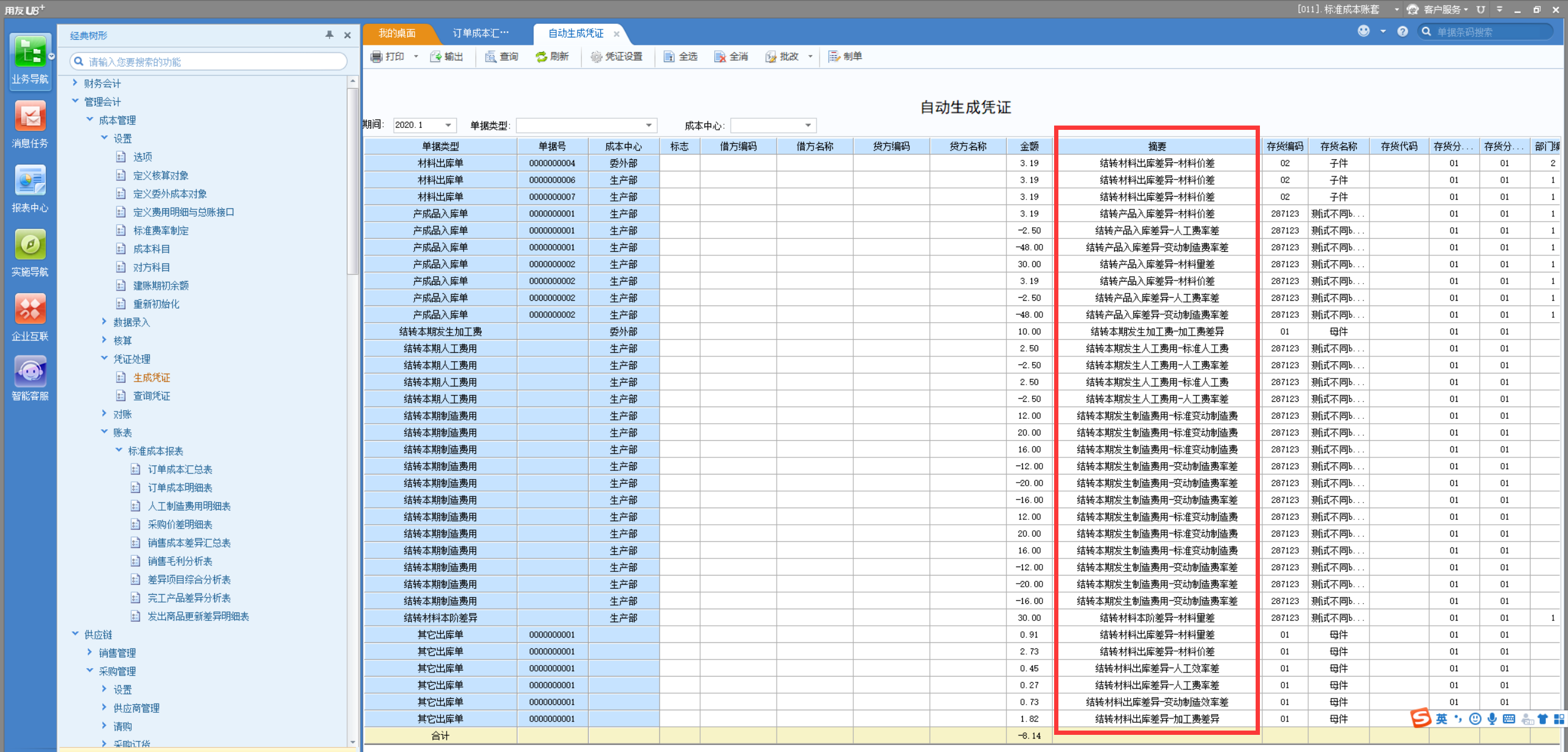Viewport: 1568px width, 752px height.
Task: Collapse the 管理会计 tree node
Action: (75, 101)
